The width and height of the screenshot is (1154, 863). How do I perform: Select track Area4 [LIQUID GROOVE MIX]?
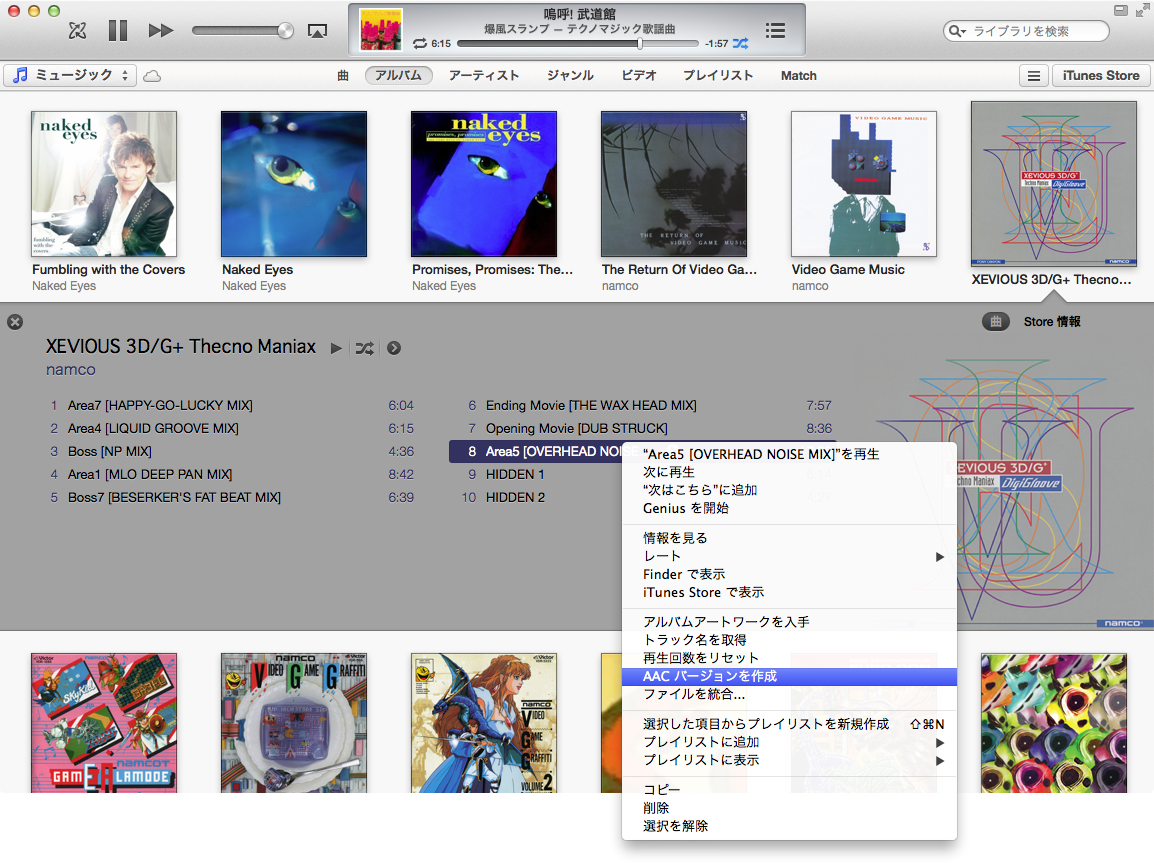pos(232,428)
